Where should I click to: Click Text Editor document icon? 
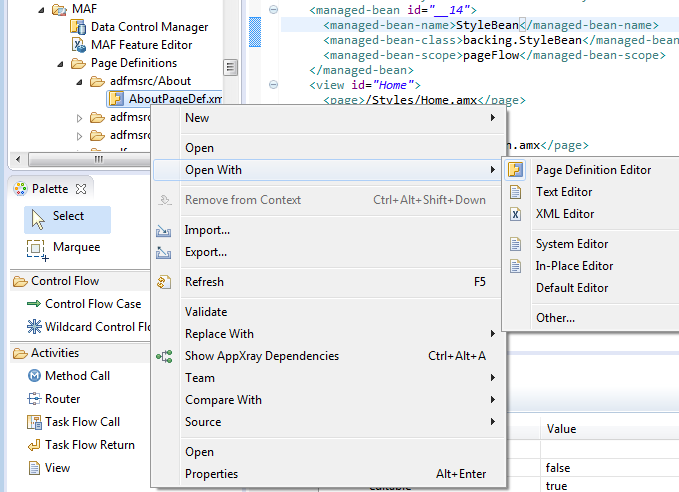point(515,192)
